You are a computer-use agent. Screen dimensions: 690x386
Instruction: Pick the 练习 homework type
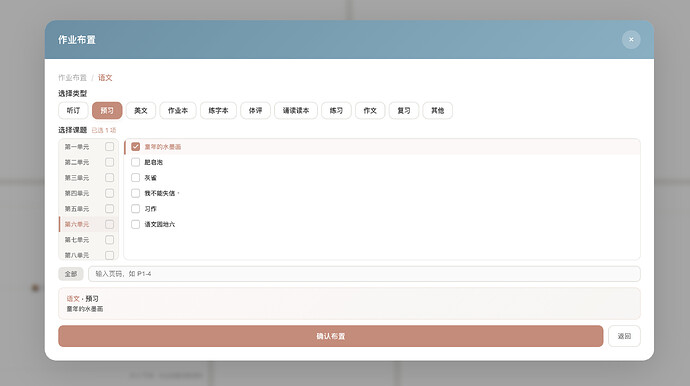tap(336, 110)
